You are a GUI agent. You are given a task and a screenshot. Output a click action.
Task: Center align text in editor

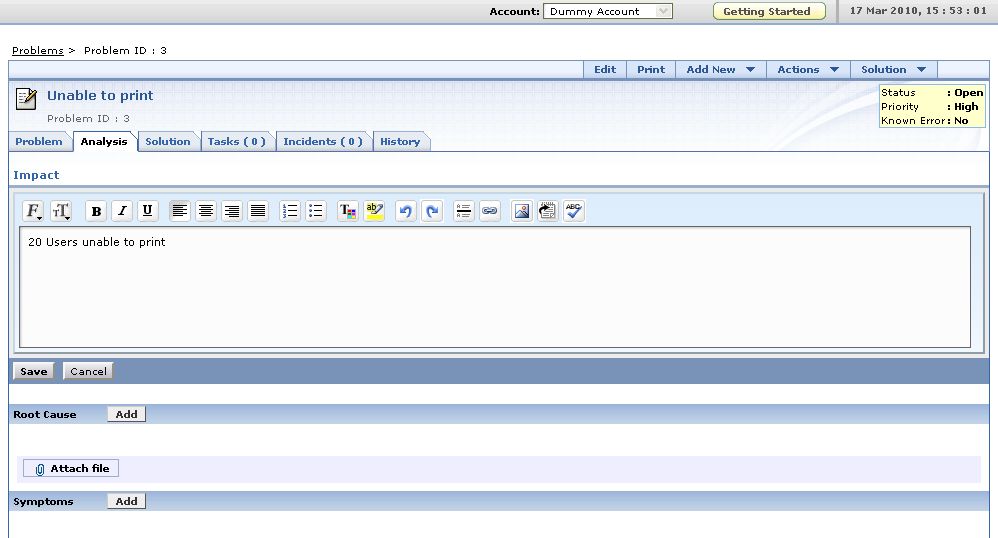click(206, 211)
